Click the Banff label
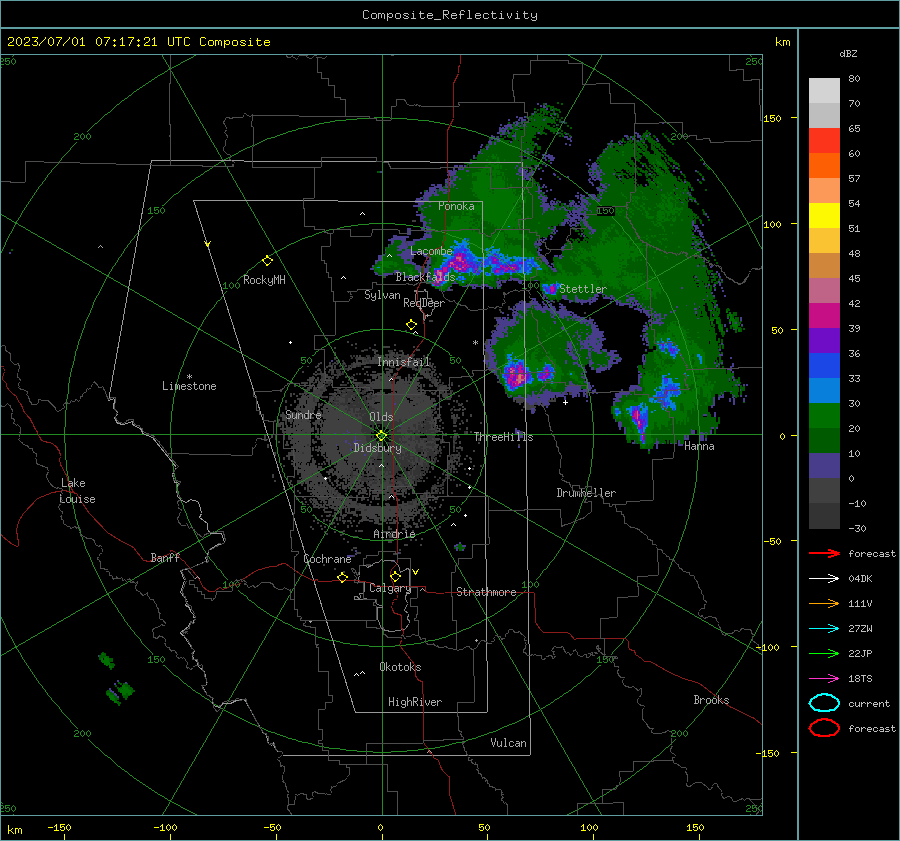 point(165,558)
